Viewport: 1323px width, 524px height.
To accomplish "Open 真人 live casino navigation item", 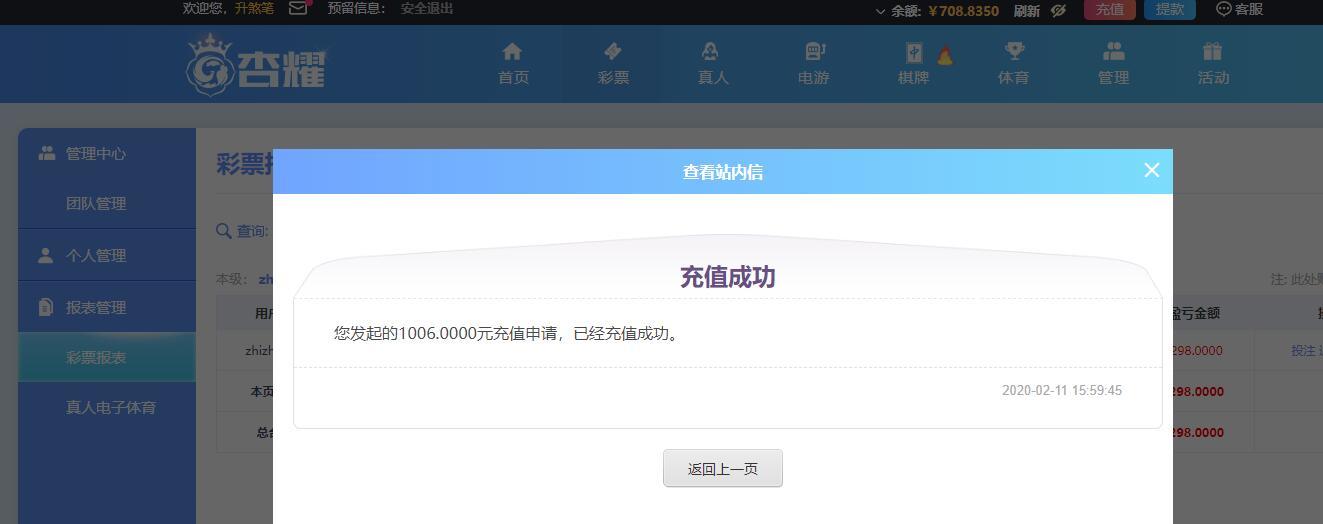I will (713, 63).
